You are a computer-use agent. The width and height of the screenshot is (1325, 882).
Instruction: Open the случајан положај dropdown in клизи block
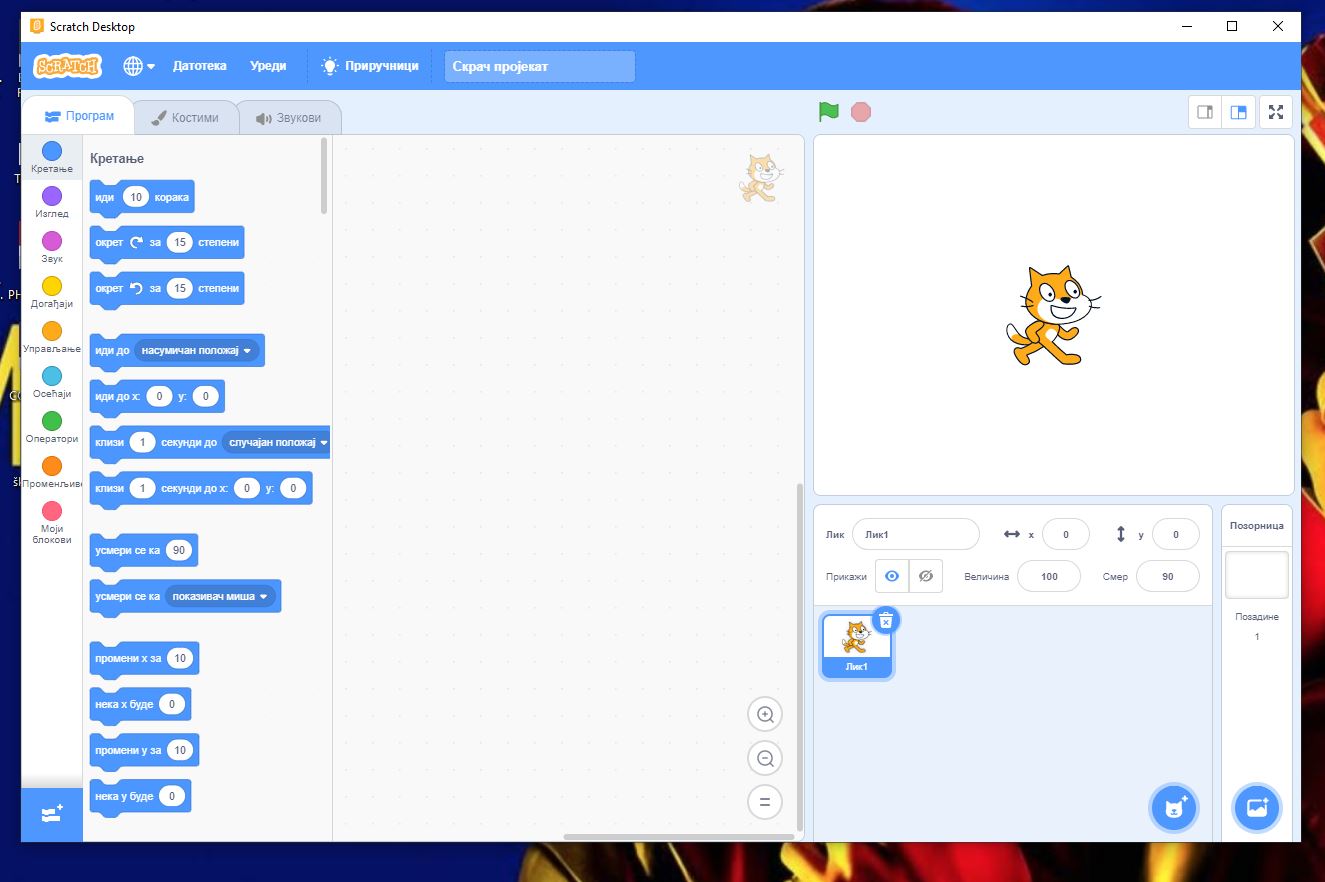pos(276,442)
